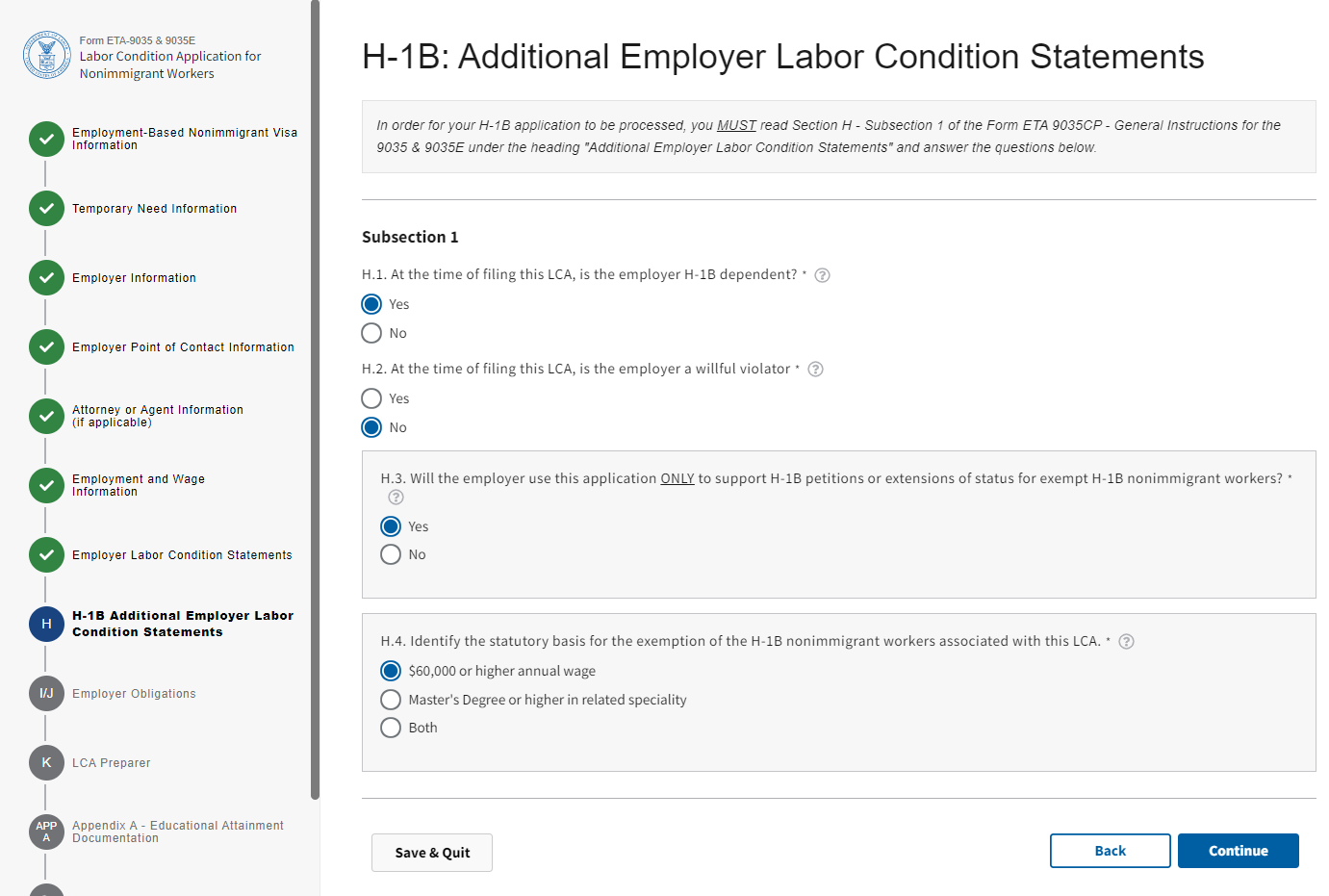Click the H step circle in sidebar

point(46,624)
